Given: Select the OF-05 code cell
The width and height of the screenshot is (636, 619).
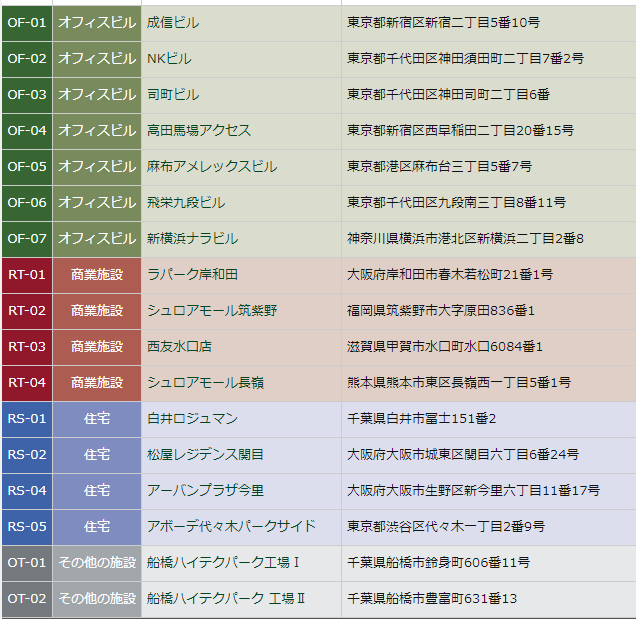Looking at the screenshot, I should click(27, 167).
